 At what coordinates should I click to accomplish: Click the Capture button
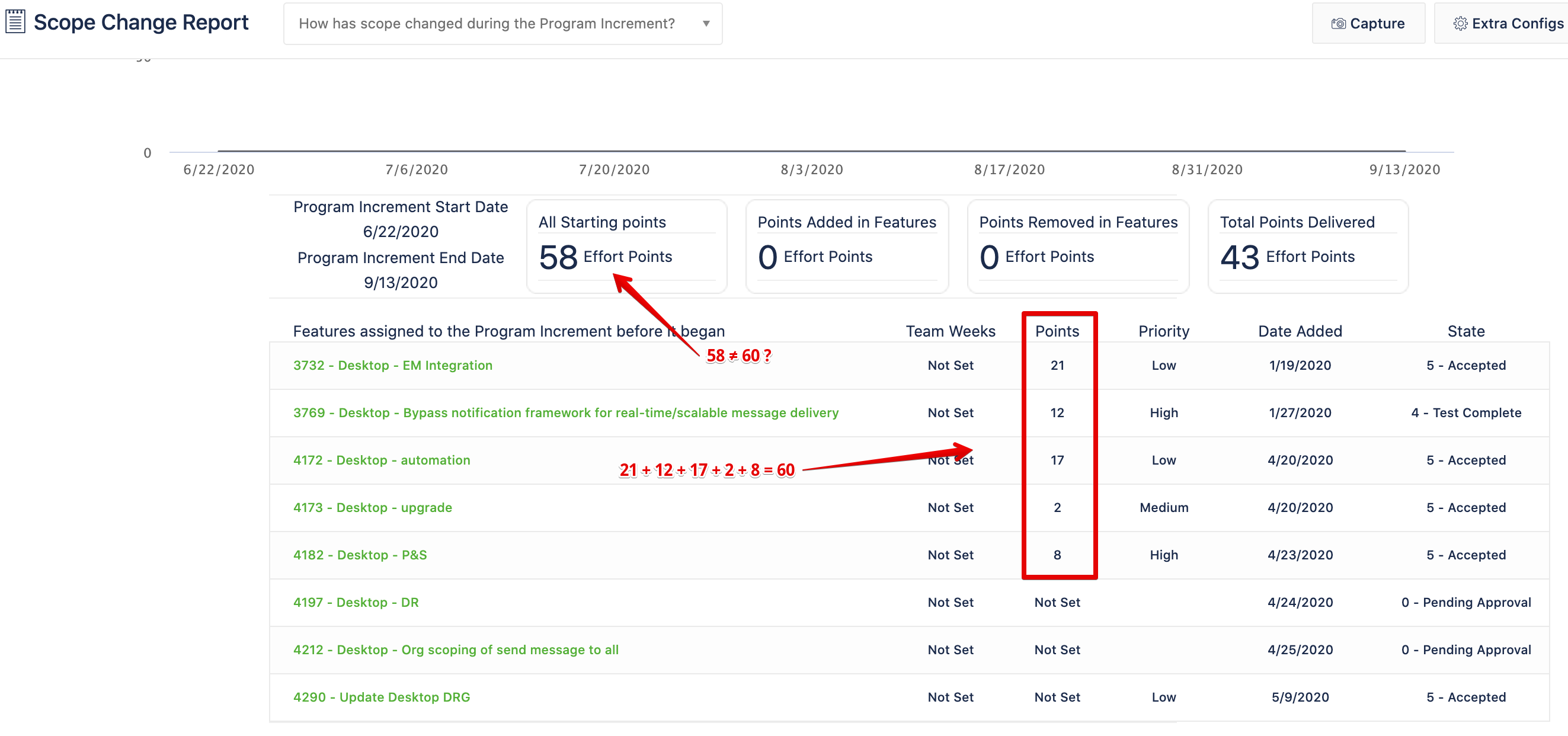click(1368, 24)
